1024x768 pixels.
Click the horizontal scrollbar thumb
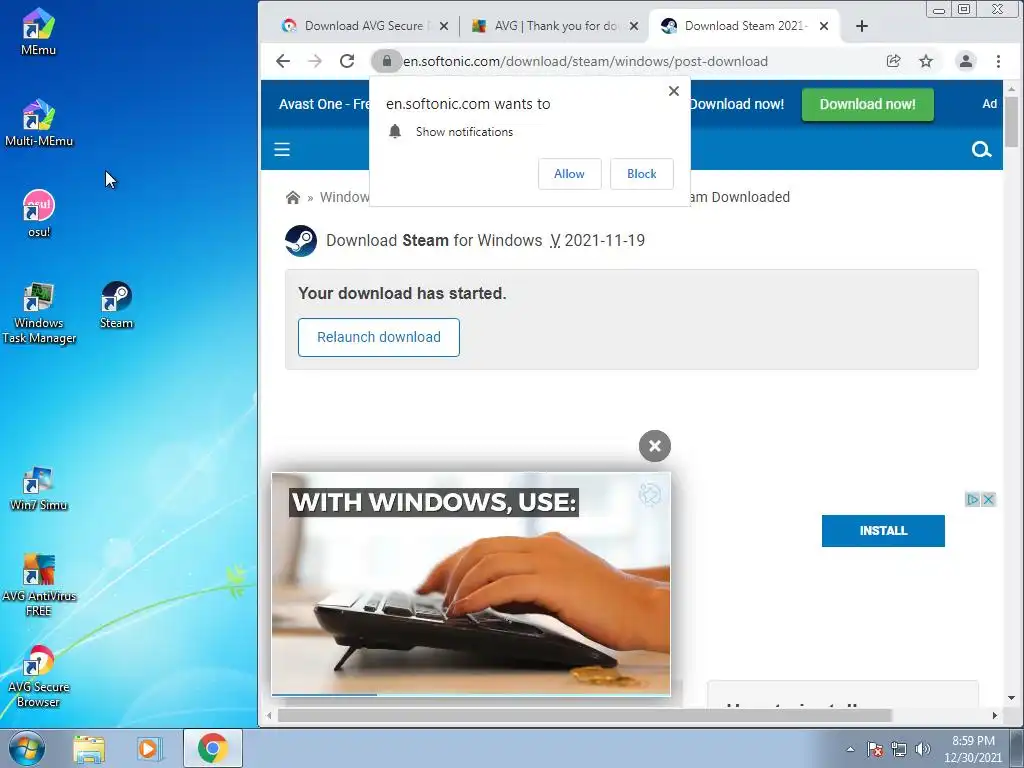coord(584,716)
